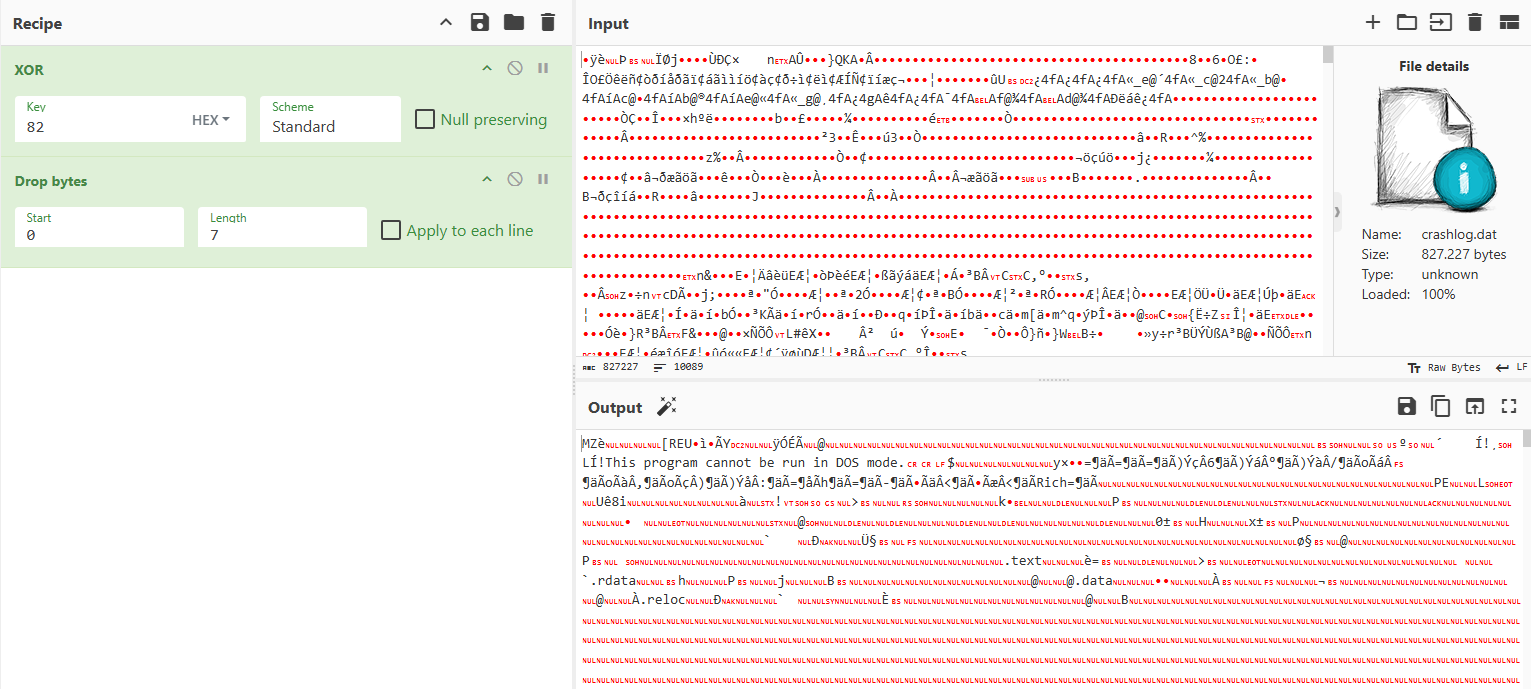Screen dimensions: 1531x689
Task: Maximise the output pane
Action: pos(1509,406)
